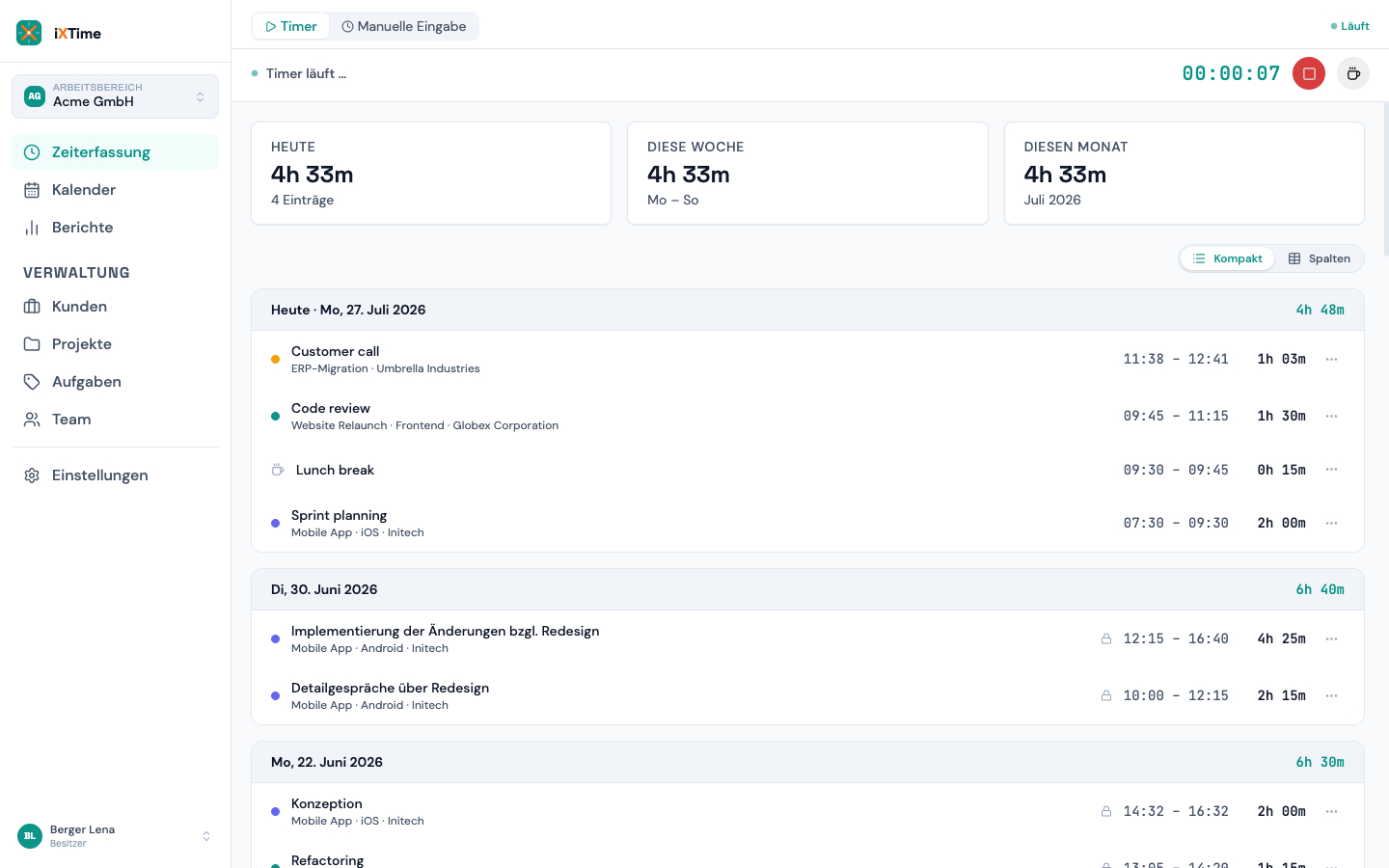Switch to the Timer tab
The image size is (1389, 868).
(x=291, y=26)
